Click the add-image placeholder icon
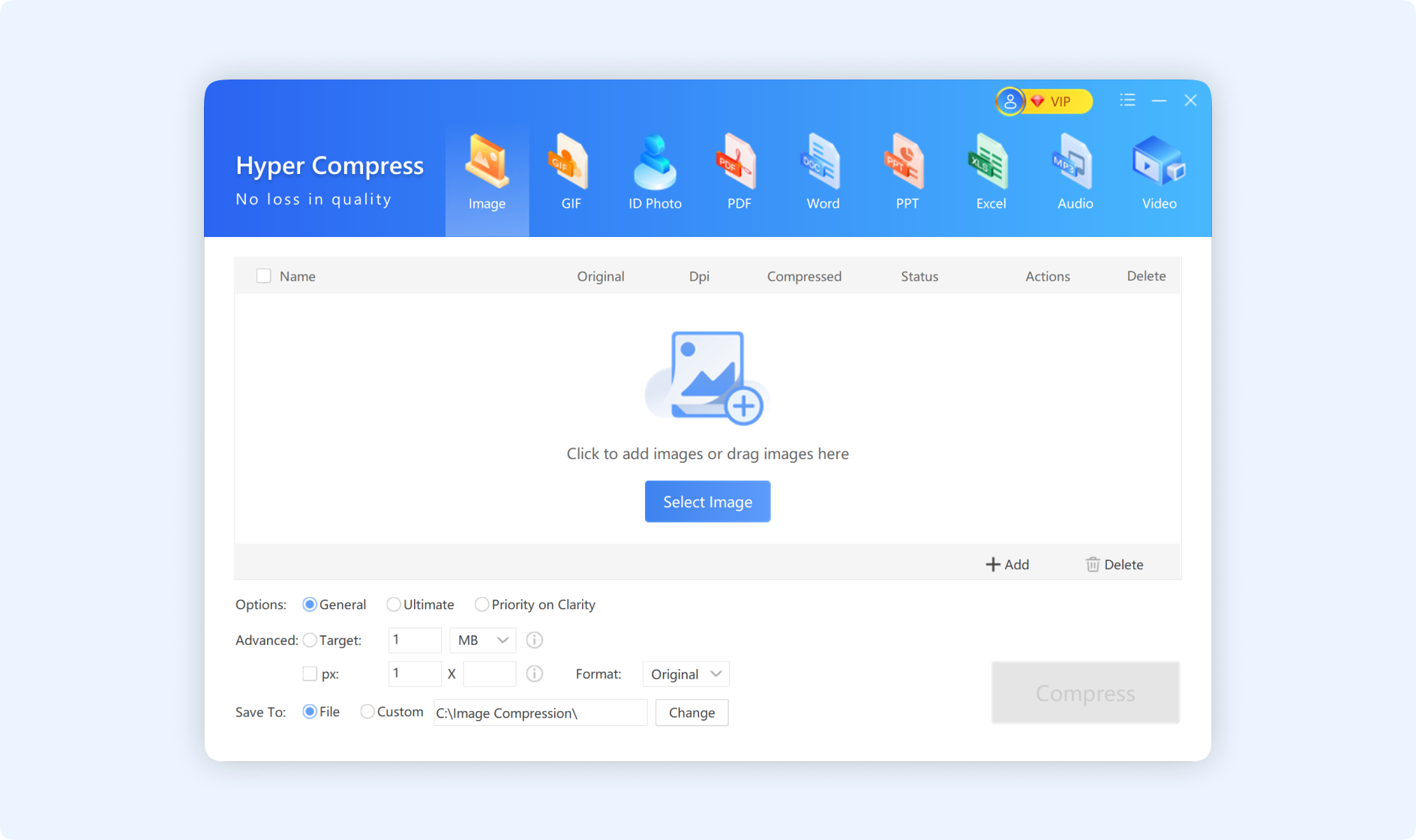The width and height of the screenshot is (1416, 840). (x=706, y=378)
